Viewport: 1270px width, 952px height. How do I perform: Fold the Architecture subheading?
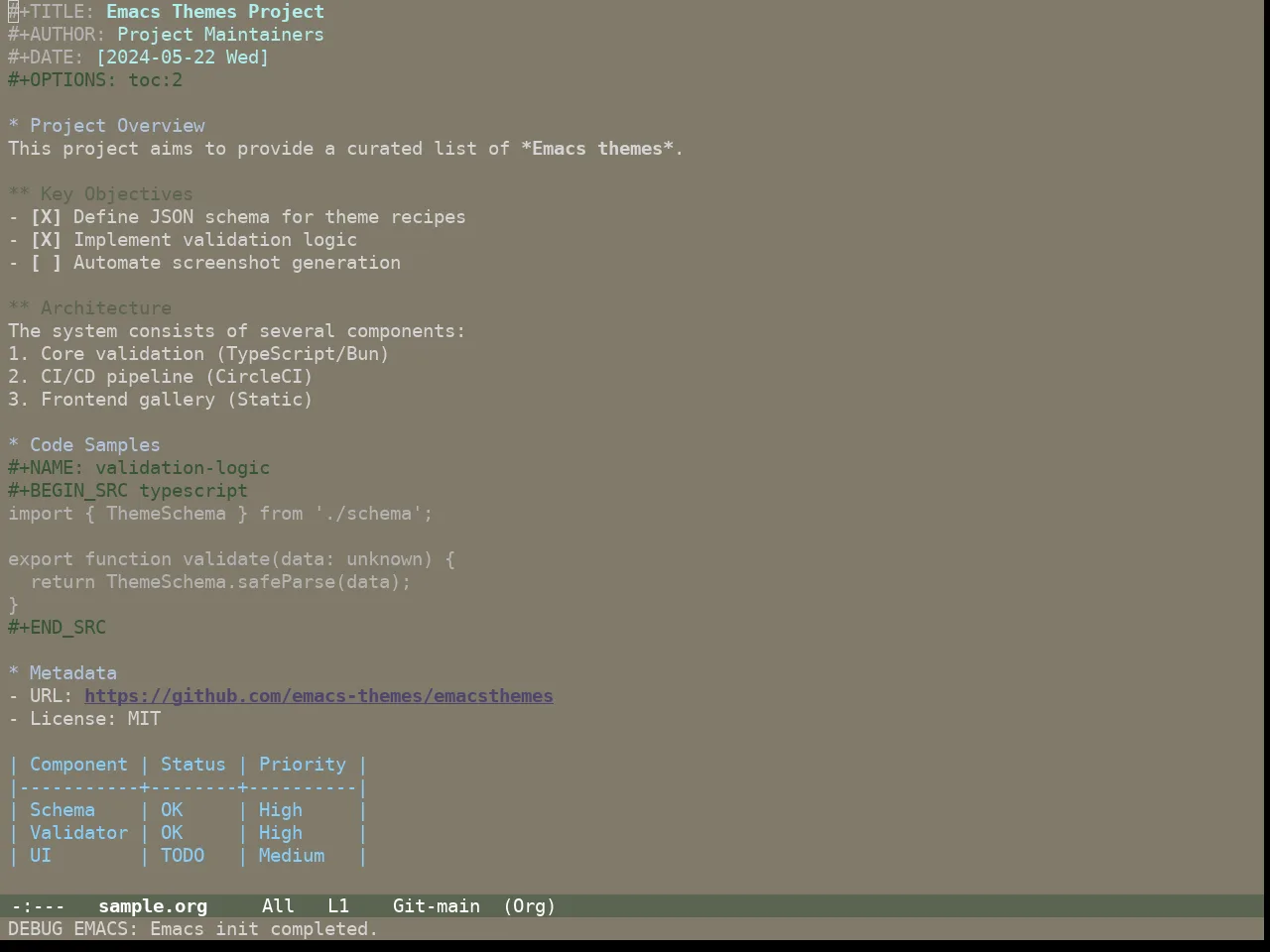[90, 308]
